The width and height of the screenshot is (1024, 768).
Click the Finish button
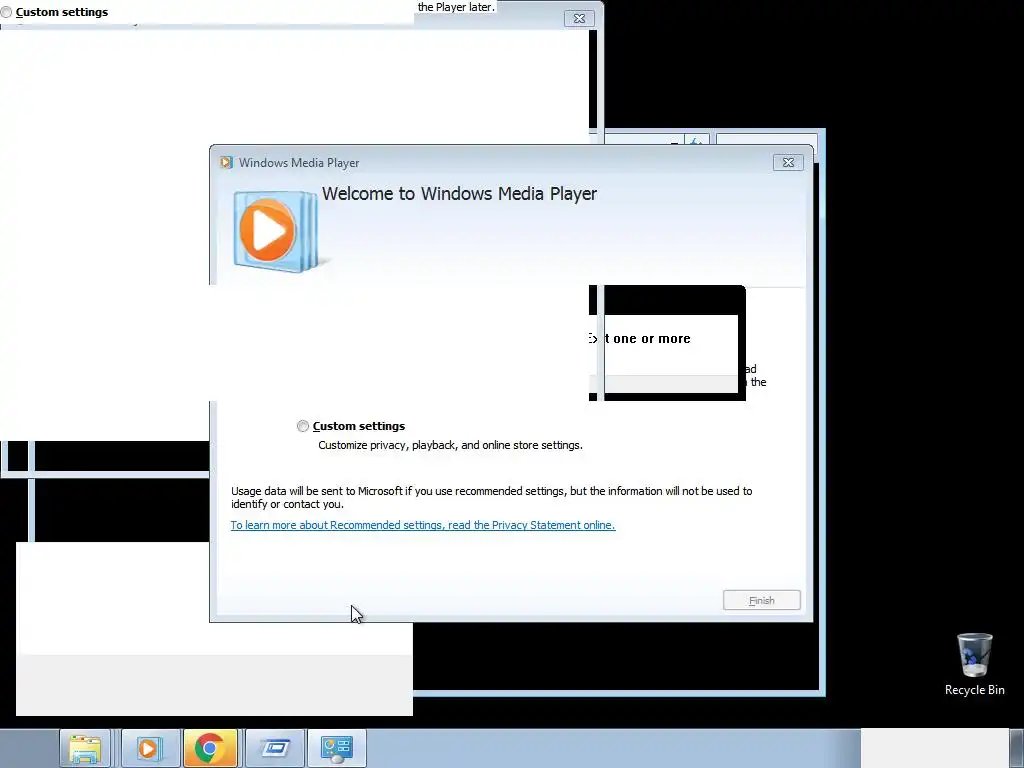pyautogui.click(x=761, y=600)
